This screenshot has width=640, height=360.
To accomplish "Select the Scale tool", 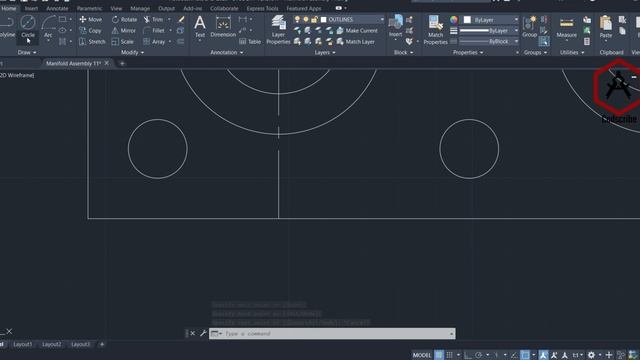I will 122,42.
